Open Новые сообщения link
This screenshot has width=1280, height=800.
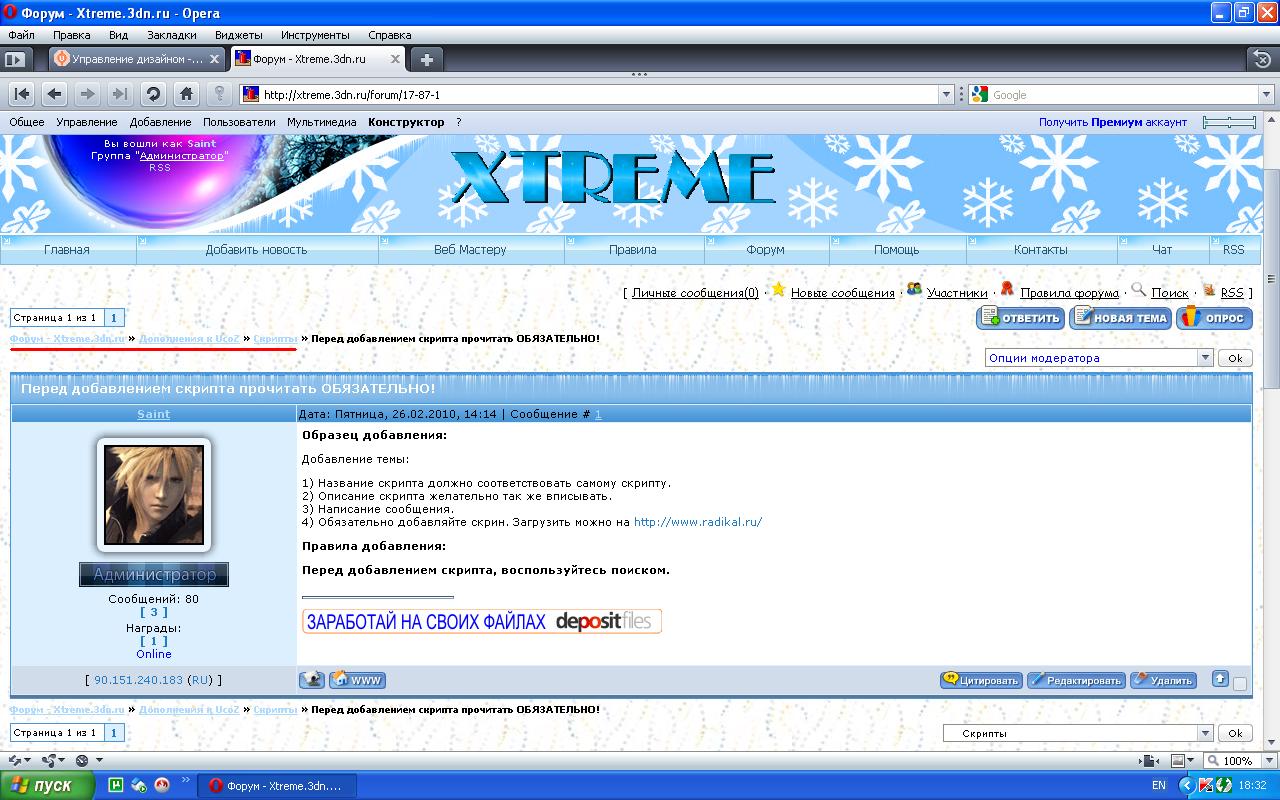[842, 293]
